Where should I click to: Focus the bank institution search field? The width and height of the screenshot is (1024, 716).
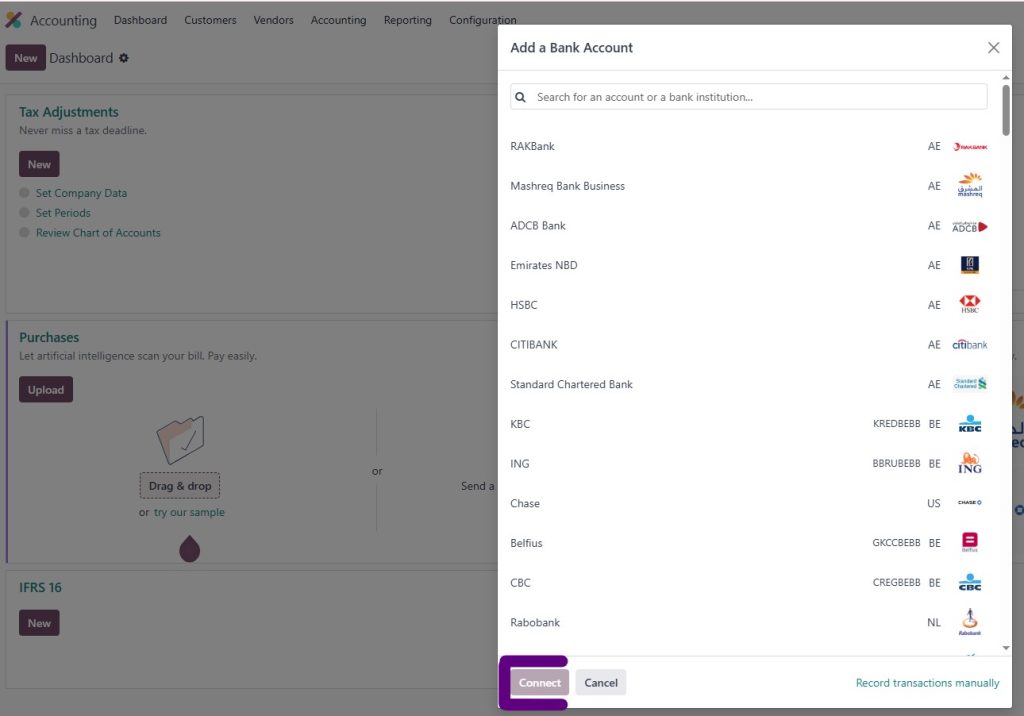(x=748, y=97)
